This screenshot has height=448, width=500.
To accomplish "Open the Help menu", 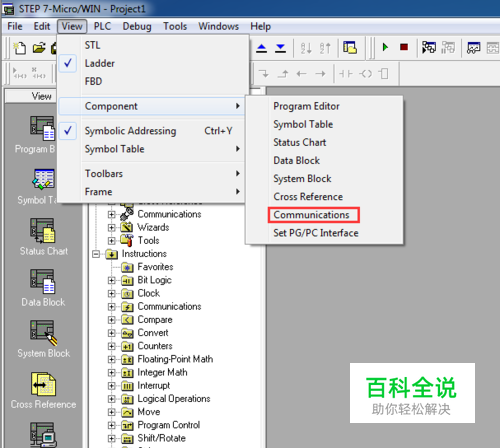I will (261, 26).
